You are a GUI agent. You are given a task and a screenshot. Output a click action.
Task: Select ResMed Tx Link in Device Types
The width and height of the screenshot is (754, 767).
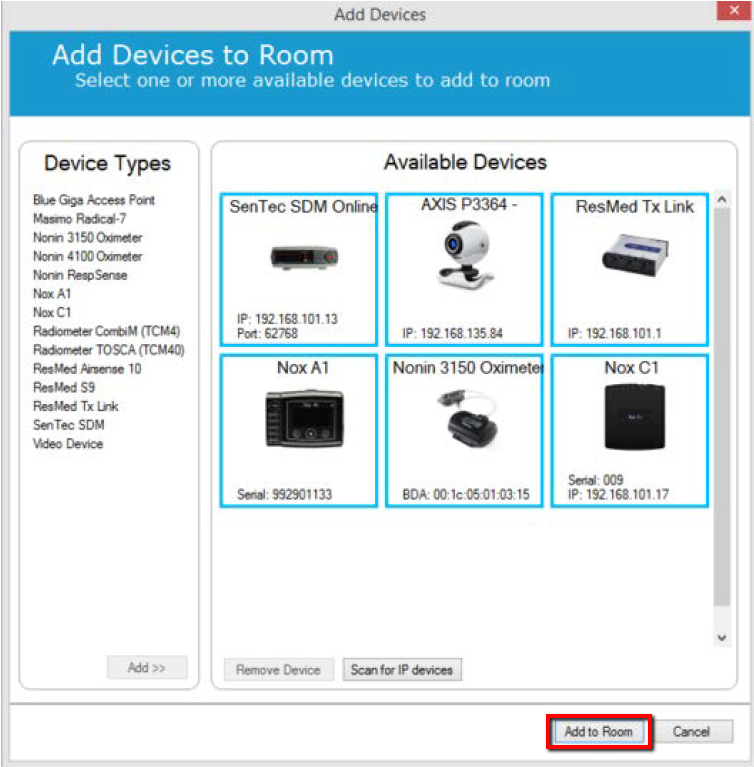(x=76, y=406)
